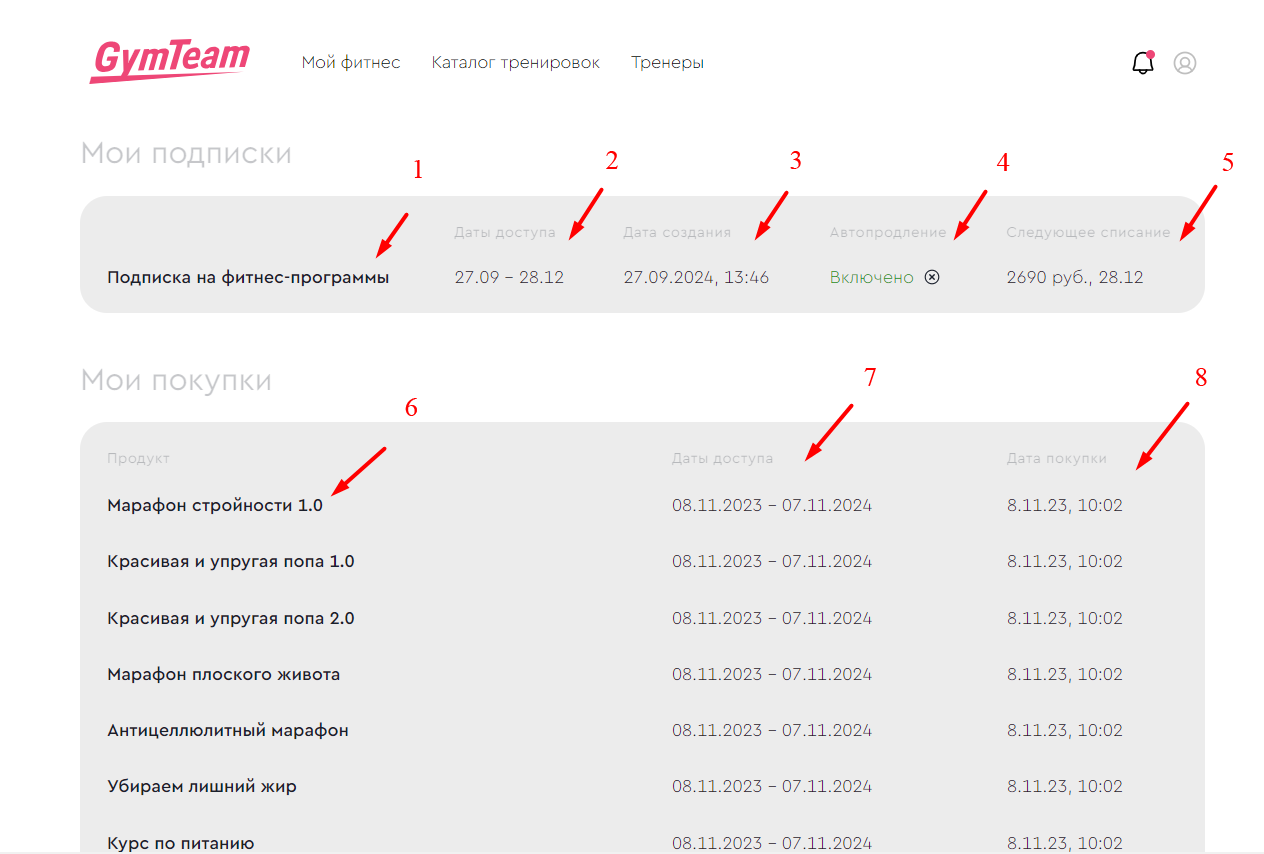This screenshot has height=854, width=1264.
Task: Click the cancel auto-renewal cross icon
Action: [932, 277]
